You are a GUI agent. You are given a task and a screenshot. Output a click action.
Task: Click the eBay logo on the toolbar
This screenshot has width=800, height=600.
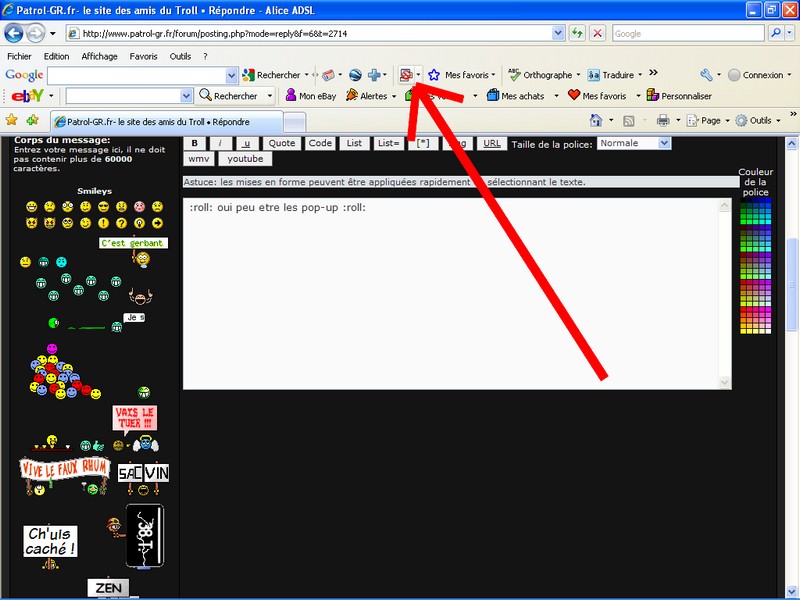(x=28, y=95)
